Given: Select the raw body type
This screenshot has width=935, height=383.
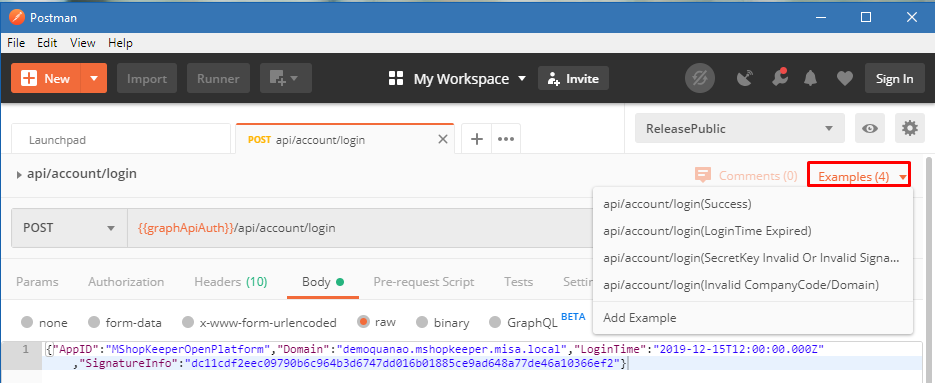Looking at the screenshot, I should coord(363,322).
